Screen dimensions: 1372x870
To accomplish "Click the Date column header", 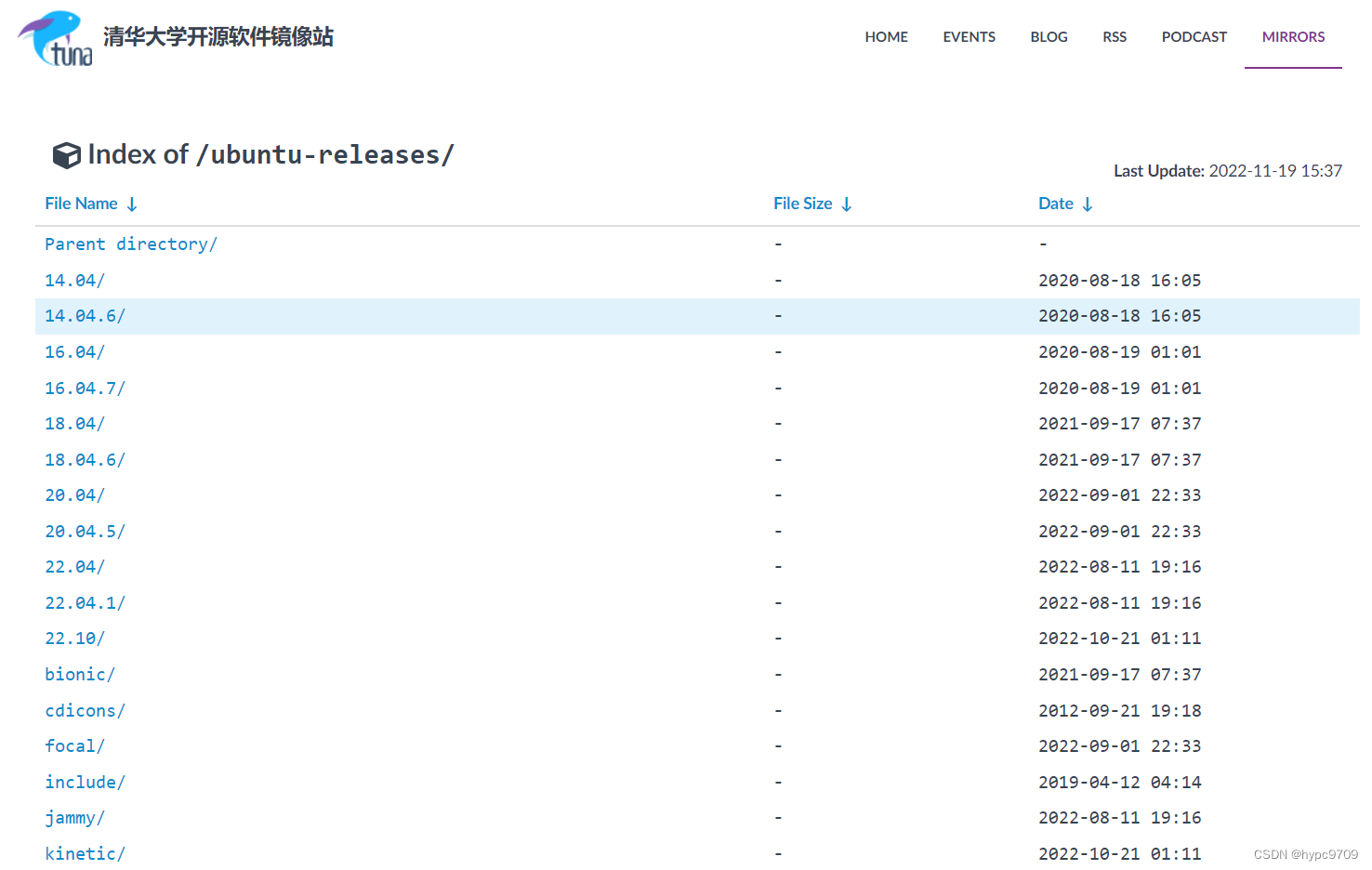I will [1055, 204].
